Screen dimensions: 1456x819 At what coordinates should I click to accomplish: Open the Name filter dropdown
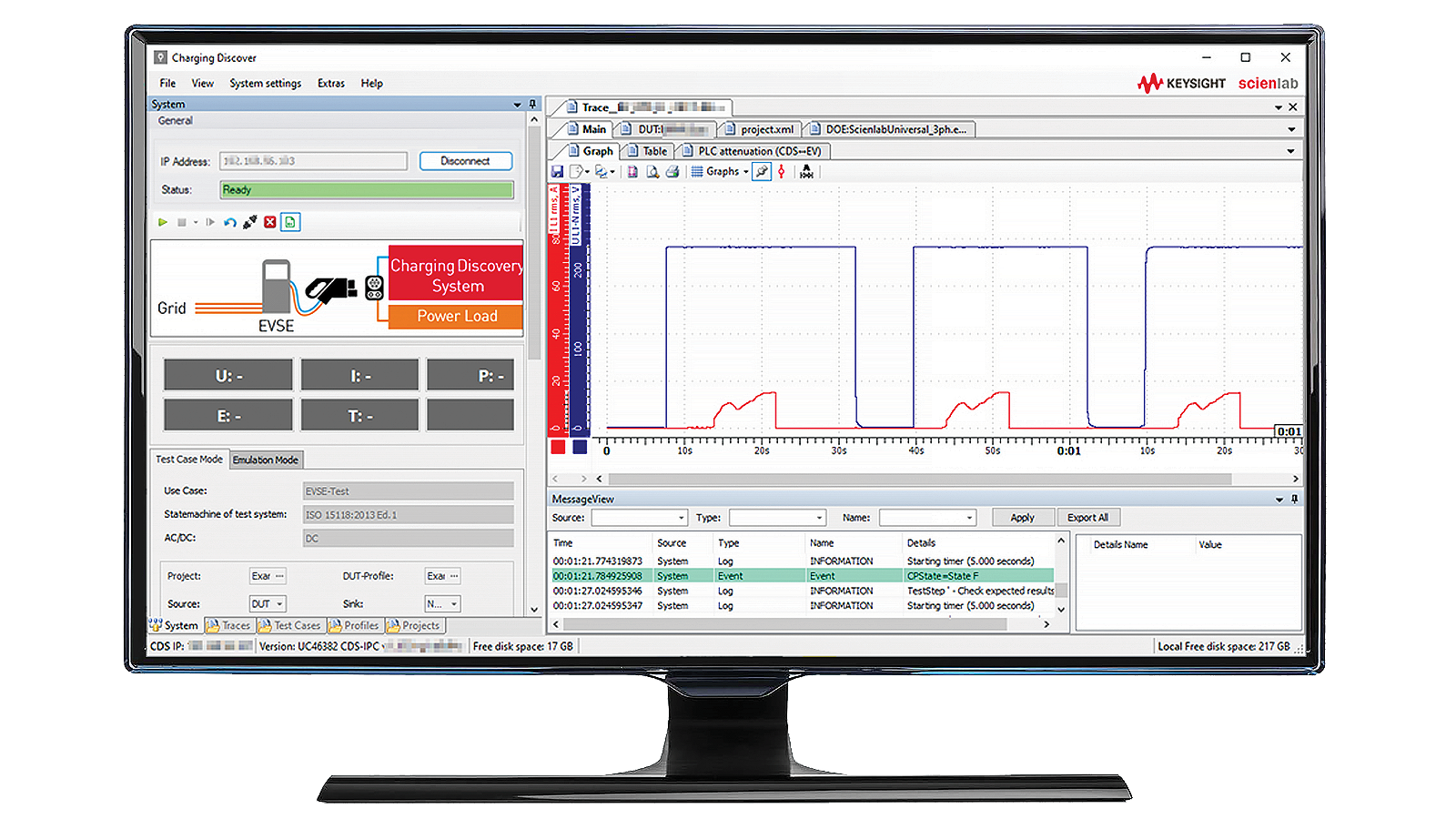[969, 518]
